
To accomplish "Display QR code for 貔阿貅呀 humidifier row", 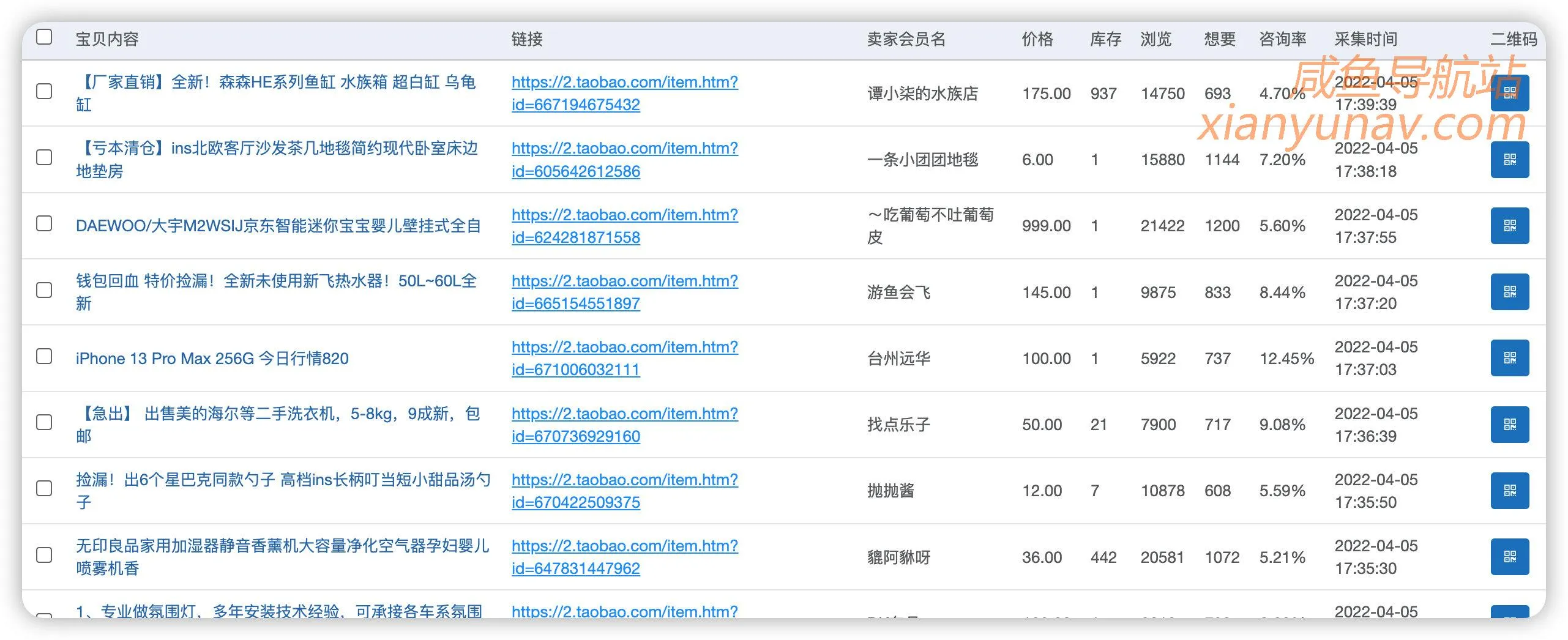I will pyautogui.click(x=1509, y=557).
